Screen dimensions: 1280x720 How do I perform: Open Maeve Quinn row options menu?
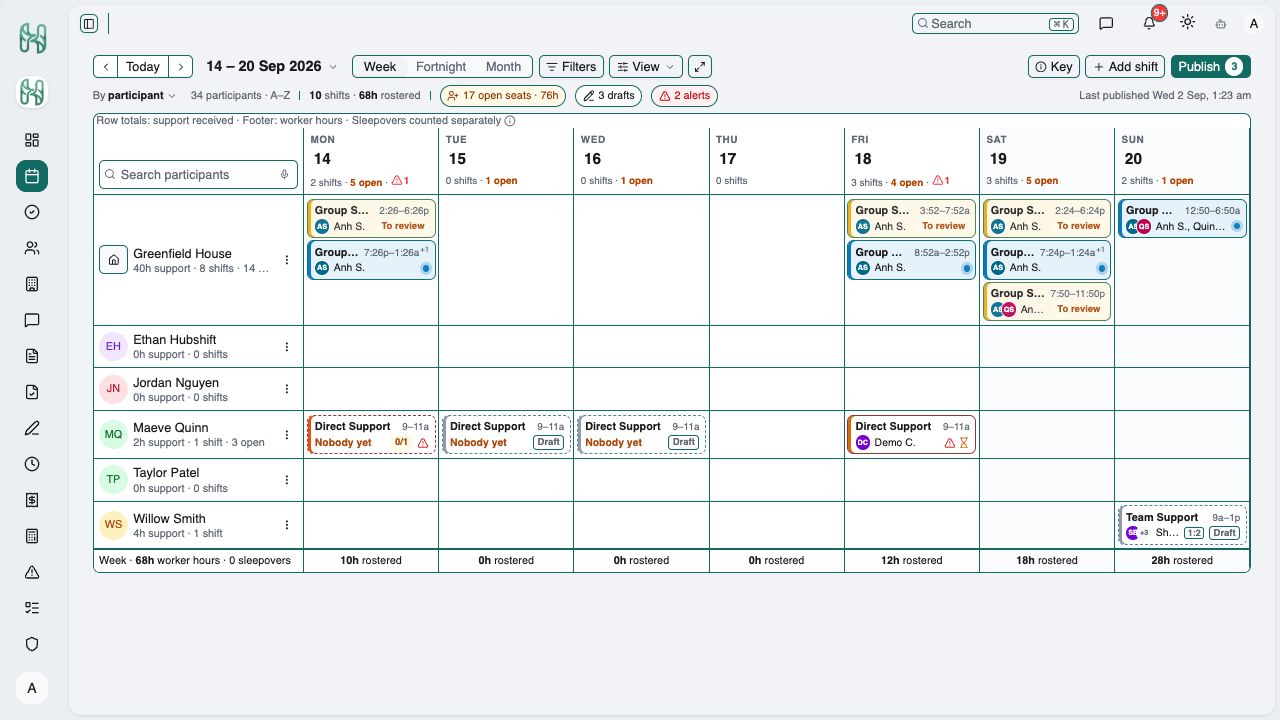coord(287,434)
